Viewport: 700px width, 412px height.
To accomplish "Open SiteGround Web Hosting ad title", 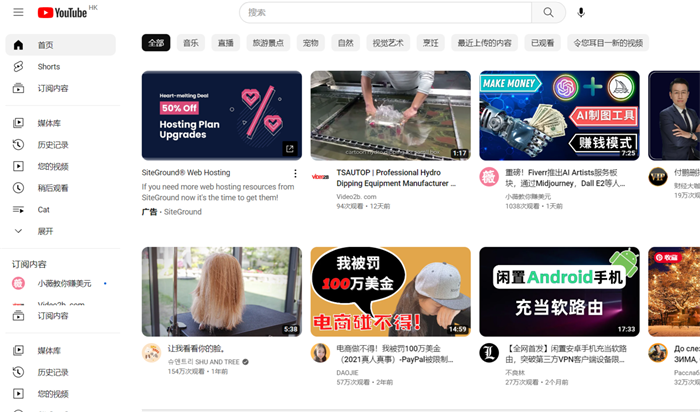I will 186,174.
